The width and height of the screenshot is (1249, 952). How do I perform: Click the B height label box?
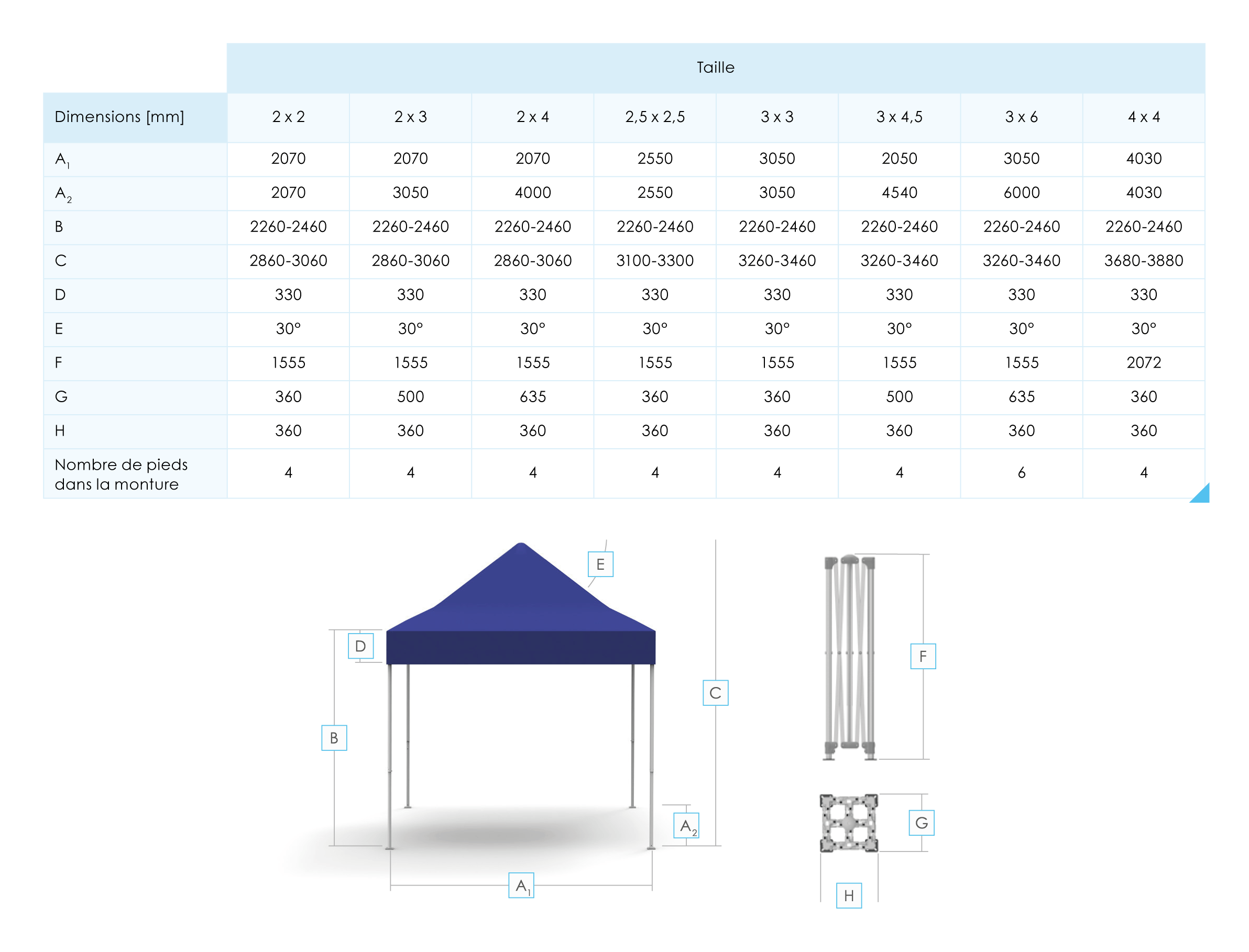[333, 737]
